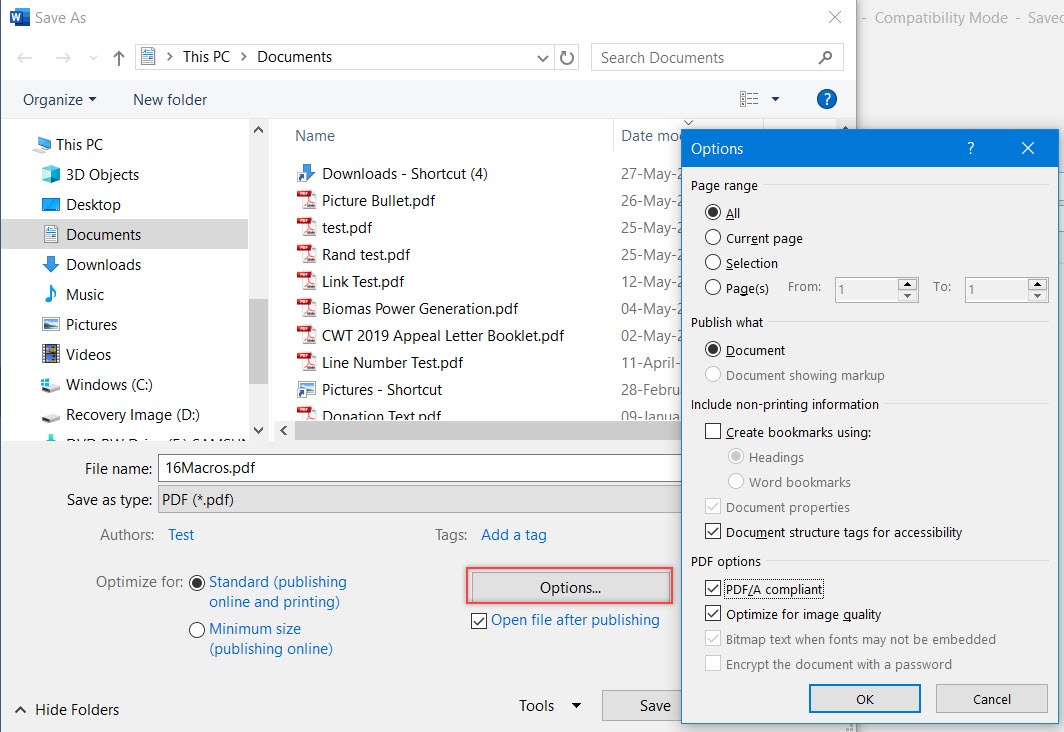Screen dimensions: 1064x732
Task: Go up one folder level
Action: tap(119, 58)
